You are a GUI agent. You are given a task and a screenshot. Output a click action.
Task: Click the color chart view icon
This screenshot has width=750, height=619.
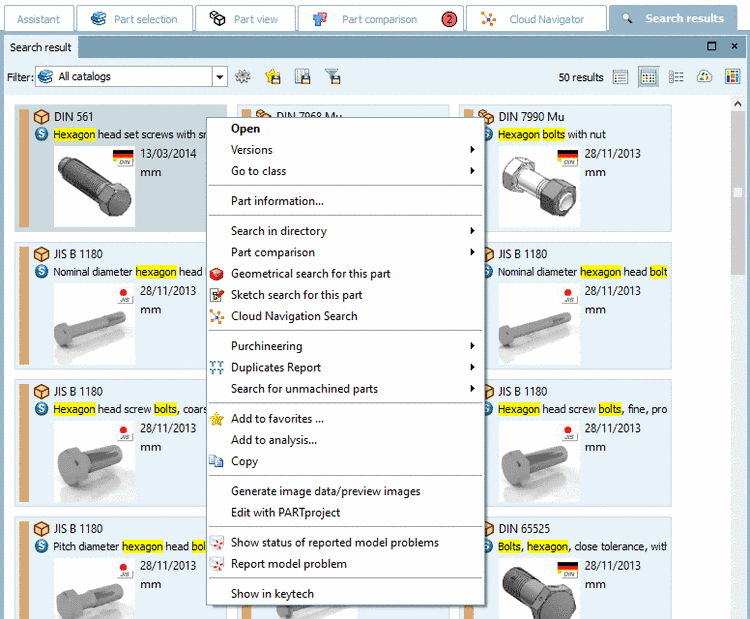pyautogui.click(x=704, y=77)
